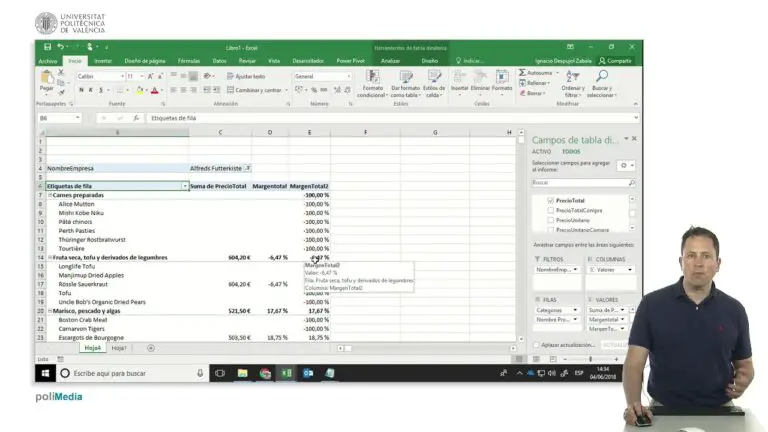768x432 pixels.
Task: Click the Pegar paste icon
Action: pos(47,77)
